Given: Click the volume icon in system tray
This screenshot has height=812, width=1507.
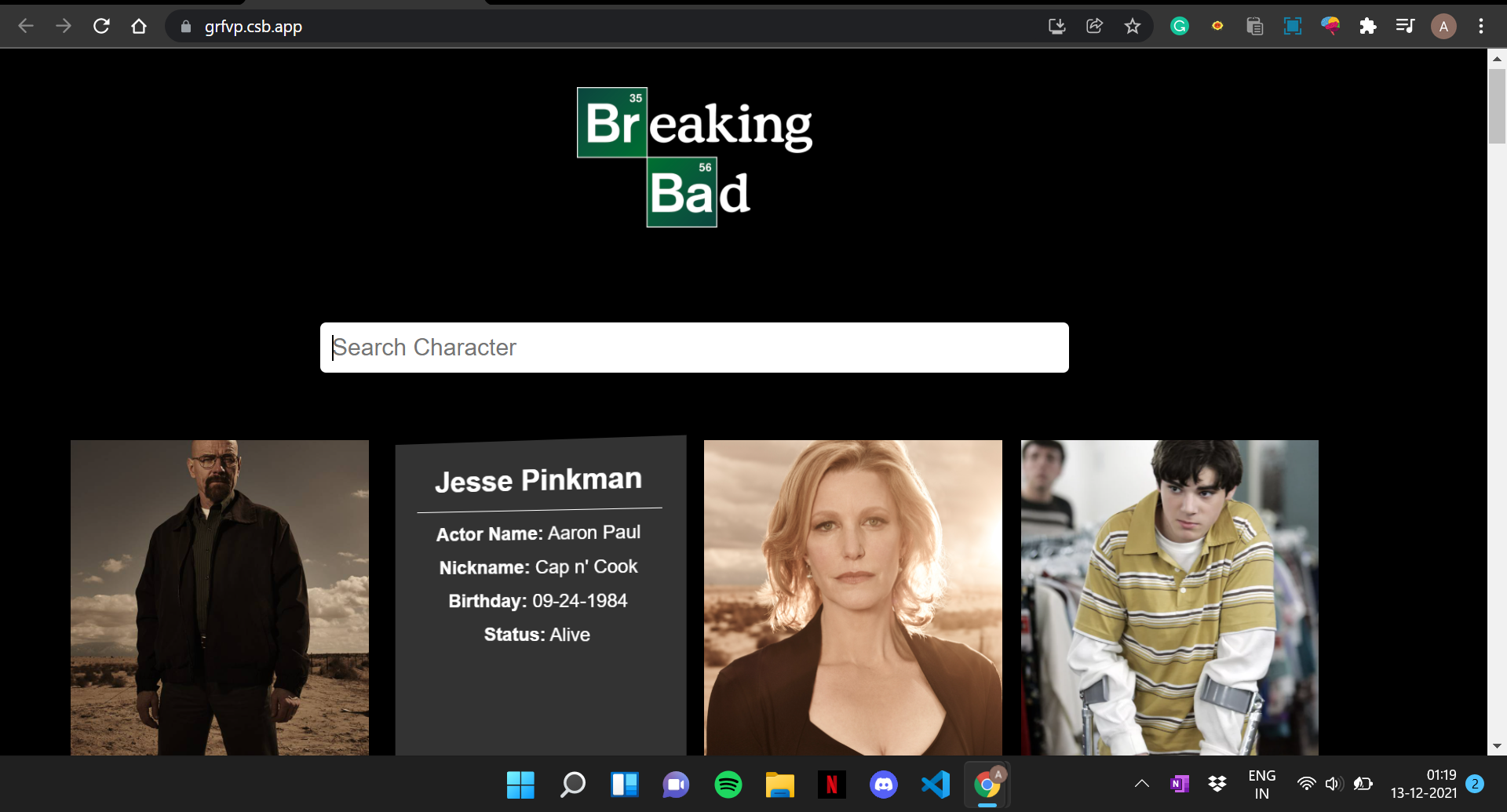Looking at the screenshot, I should (1334, 784).
